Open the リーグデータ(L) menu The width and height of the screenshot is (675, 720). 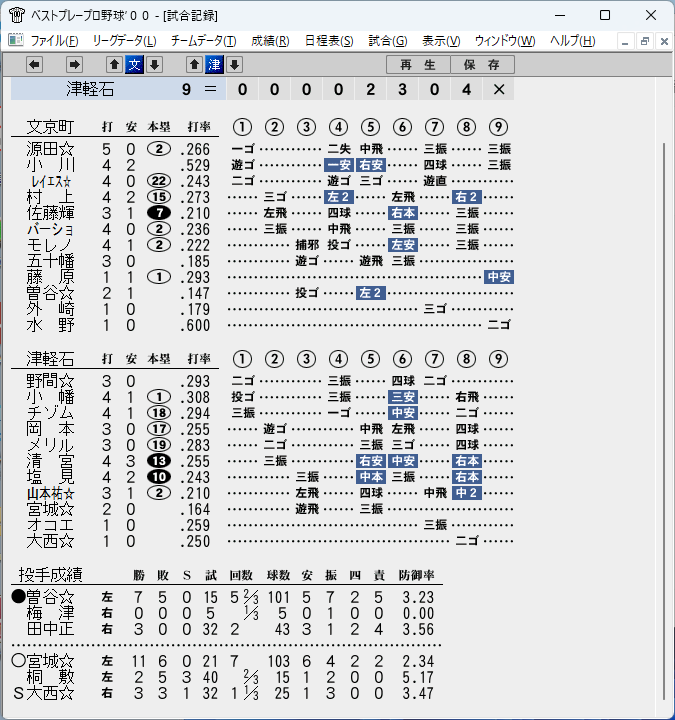coord(124,41)
